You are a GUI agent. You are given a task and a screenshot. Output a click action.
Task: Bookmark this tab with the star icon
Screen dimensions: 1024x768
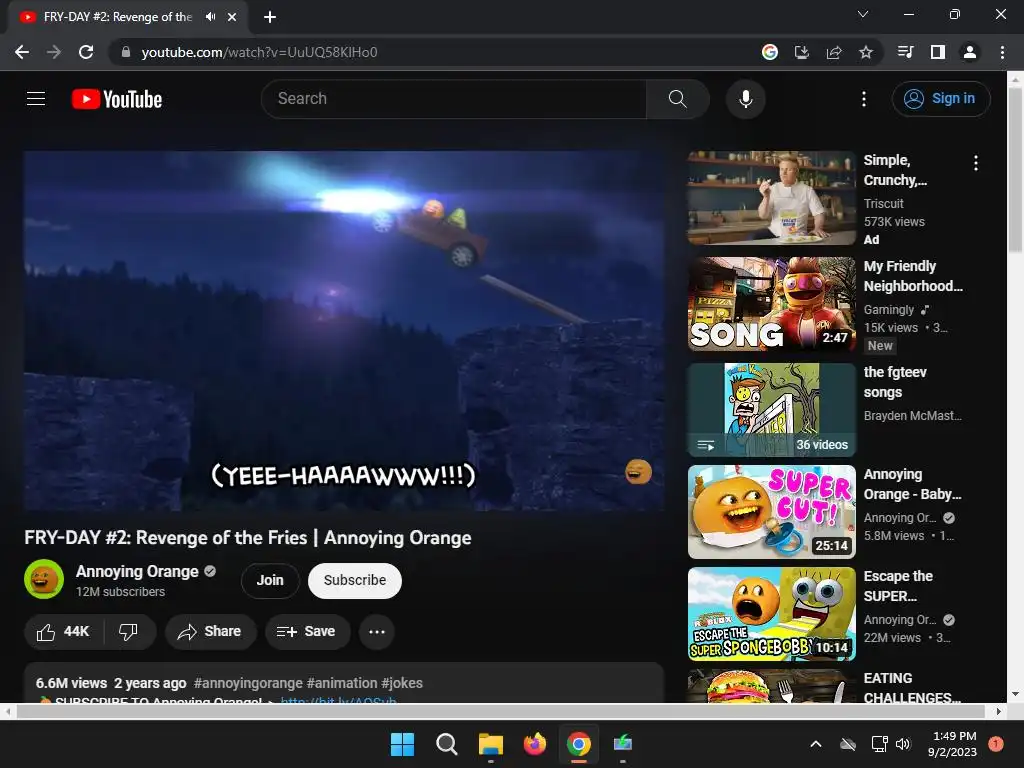click(865, 52)
